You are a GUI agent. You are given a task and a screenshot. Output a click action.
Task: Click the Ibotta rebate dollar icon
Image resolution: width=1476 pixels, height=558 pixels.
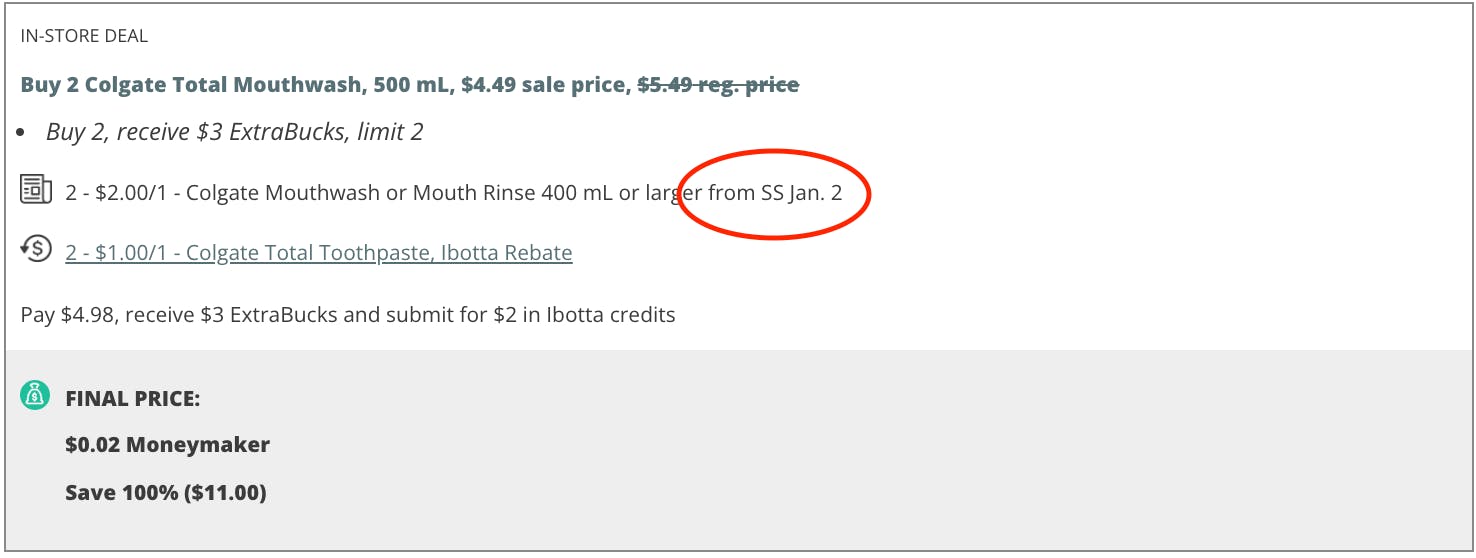tap(36, 251)
